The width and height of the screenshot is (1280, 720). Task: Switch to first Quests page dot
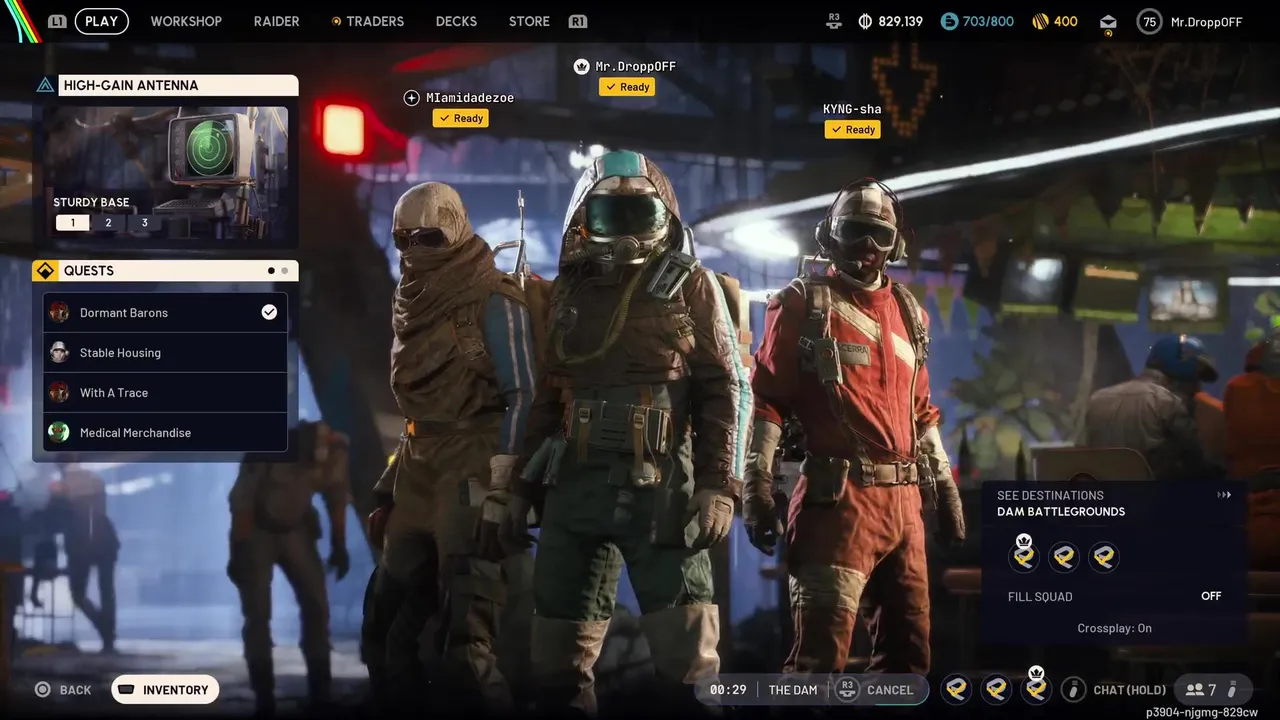click(271, 271)
